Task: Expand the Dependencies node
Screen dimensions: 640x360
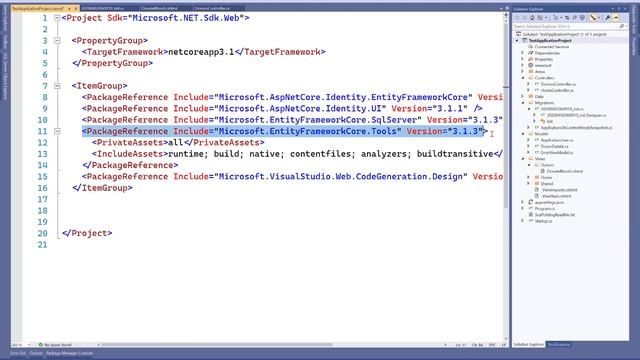Action: pyautogui.click(x=523, y=53)
